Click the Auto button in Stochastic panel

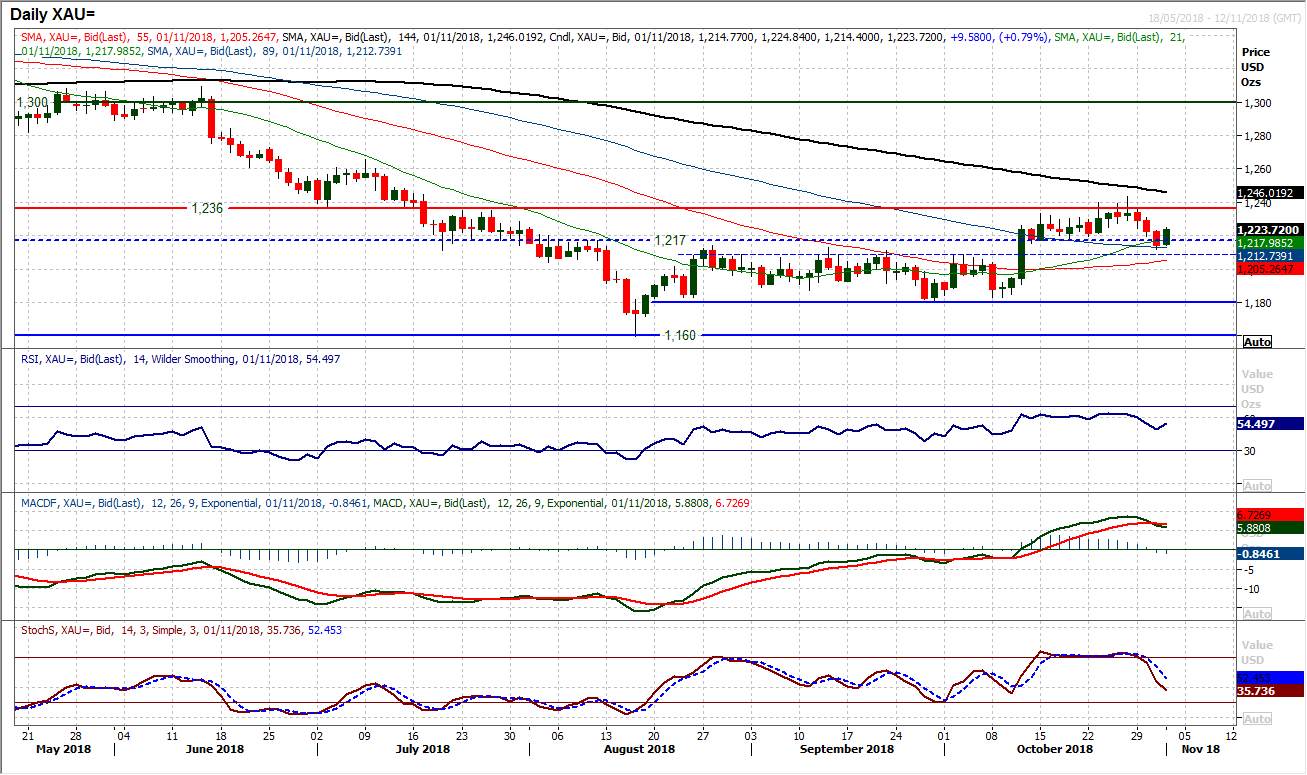click(x=1256, y=719)
